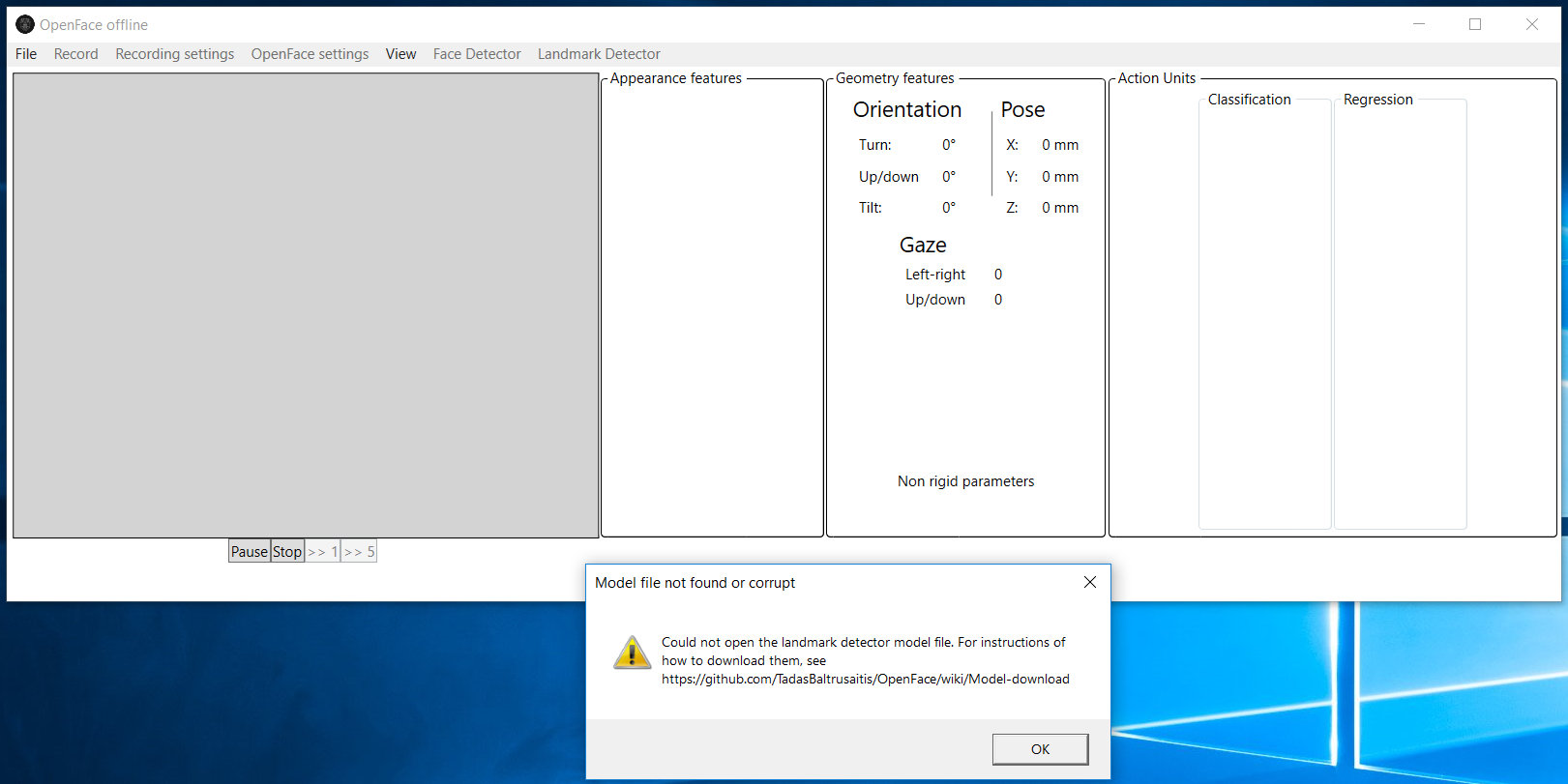
Task: Click the Pose 'X:' value 0 mm
Action: [1060, 145]
